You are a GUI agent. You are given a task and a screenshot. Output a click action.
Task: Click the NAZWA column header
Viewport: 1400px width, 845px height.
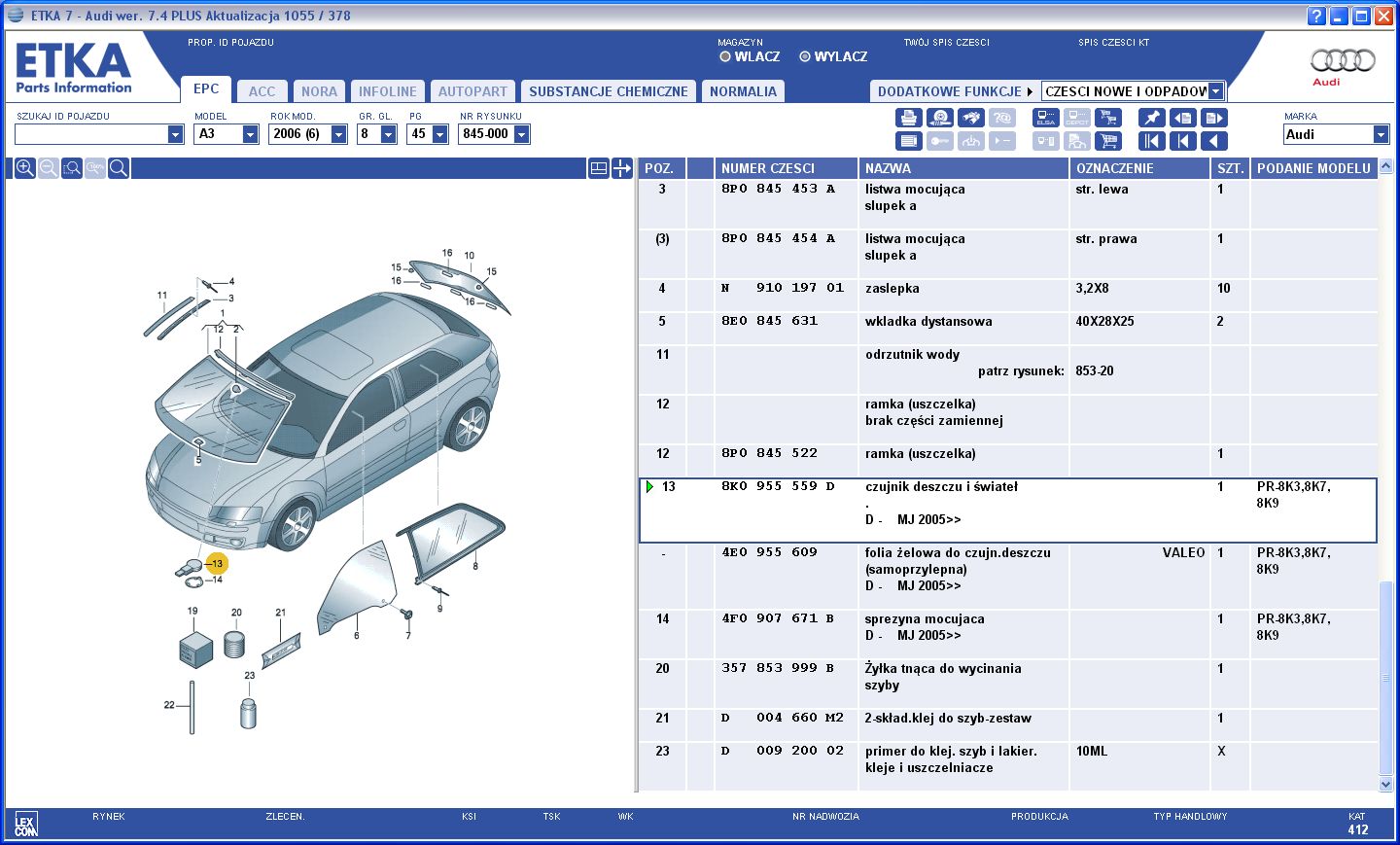coord(963,168)
